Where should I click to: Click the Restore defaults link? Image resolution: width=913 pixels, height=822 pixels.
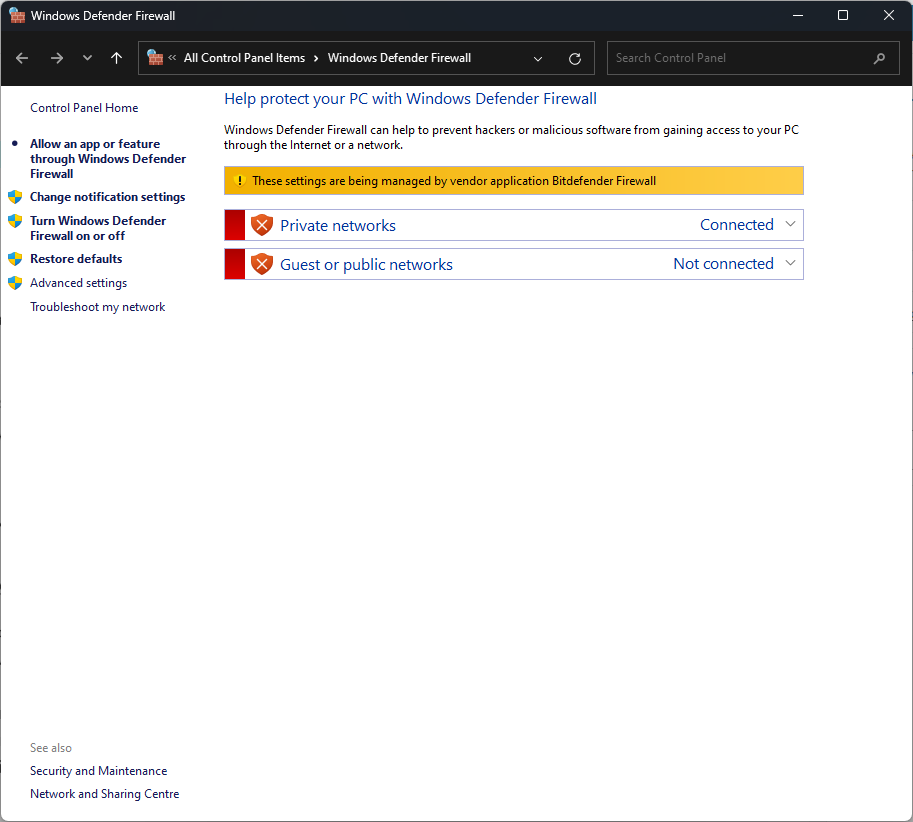coord(76,259)
